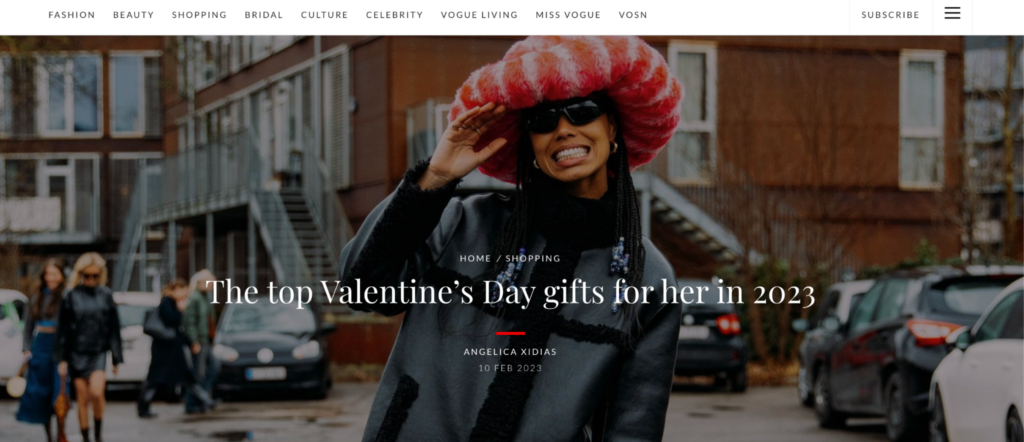Click the 10 Feb 2023 publish date
The width and height of the screenshot is (1024, 442).
tap(510, 368)
